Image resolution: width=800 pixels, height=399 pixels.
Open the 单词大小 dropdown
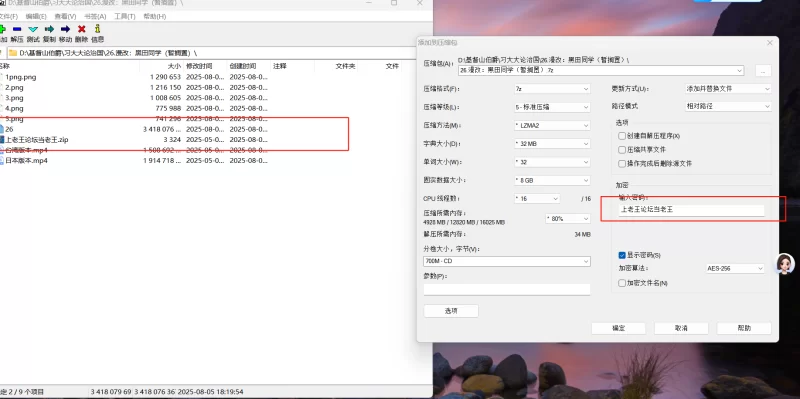552,162
